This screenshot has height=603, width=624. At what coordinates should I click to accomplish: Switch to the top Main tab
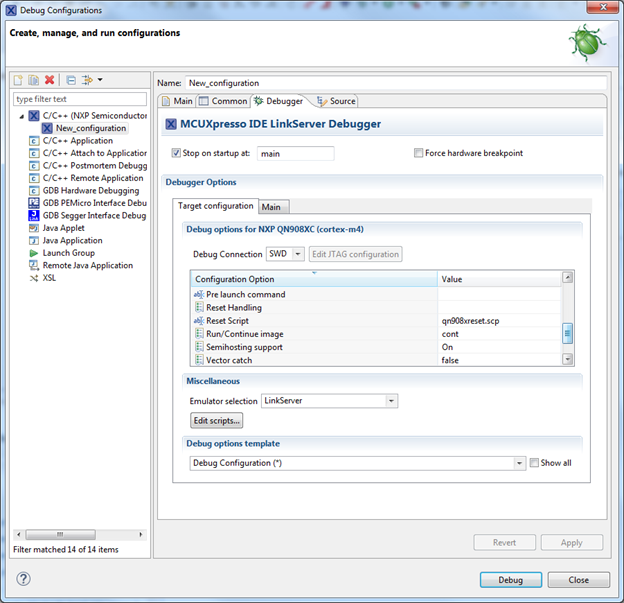177,101
